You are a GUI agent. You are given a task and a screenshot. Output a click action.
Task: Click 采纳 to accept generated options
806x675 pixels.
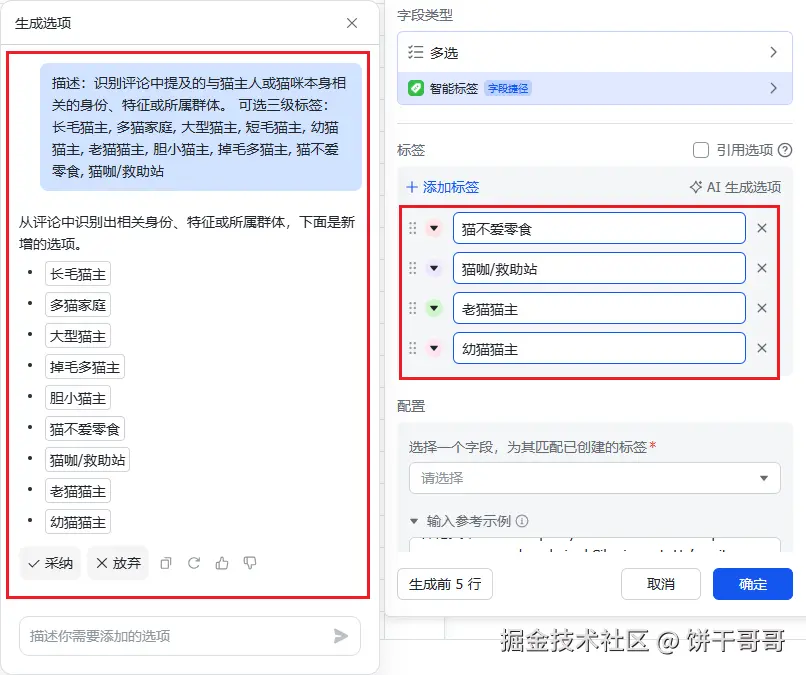(x=50, y=563)
